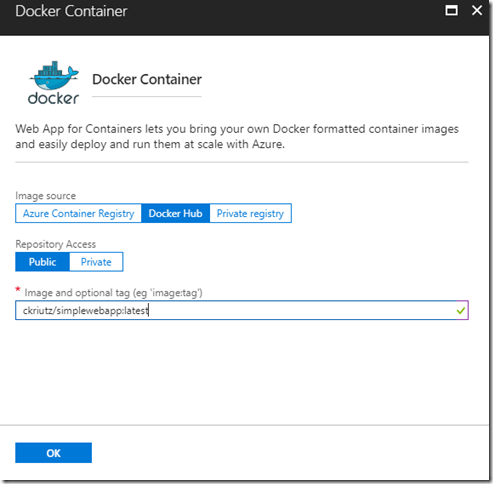Click the Web App for Containers description
493x484 pixels.
(237, 136)
